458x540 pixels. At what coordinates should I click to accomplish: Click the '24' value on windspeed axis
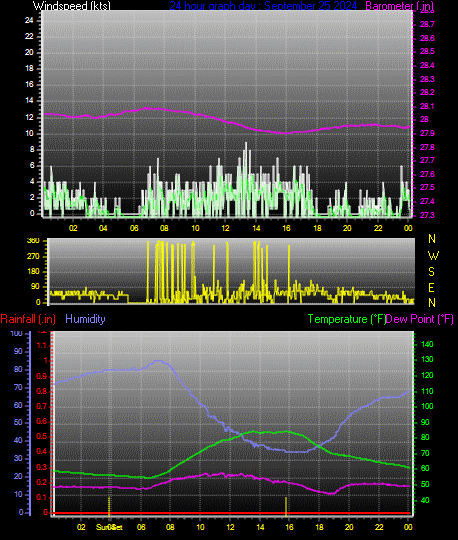(29, 21)
